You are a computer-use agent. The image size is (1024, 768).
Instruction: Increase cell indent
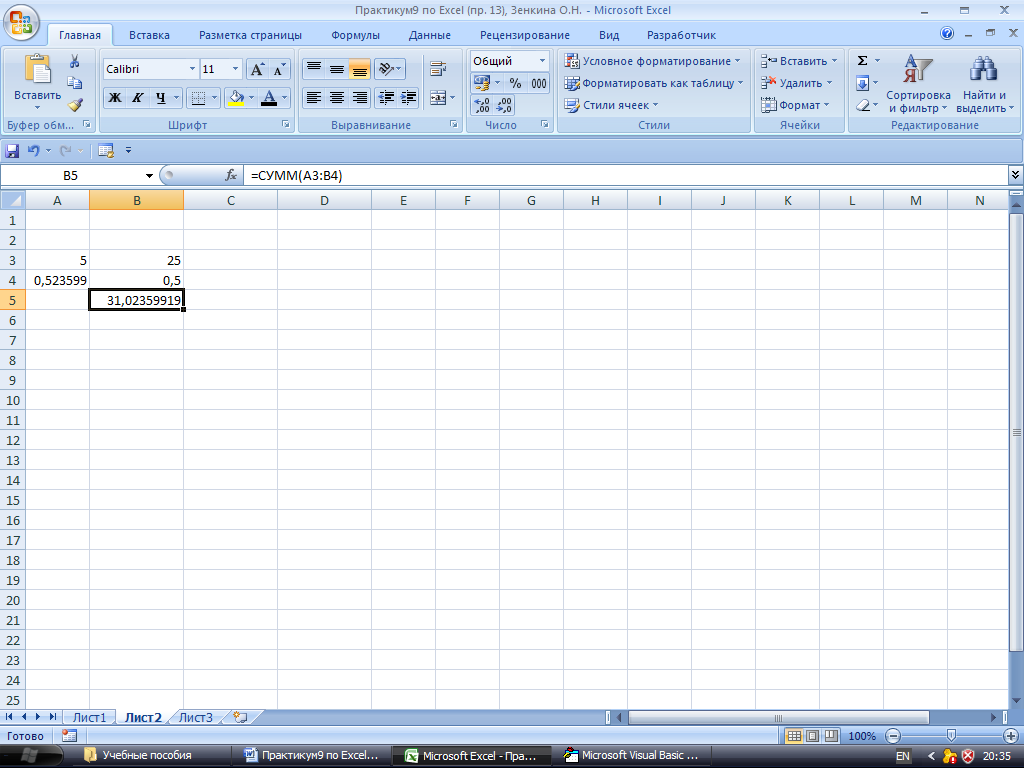click(408, 98)
